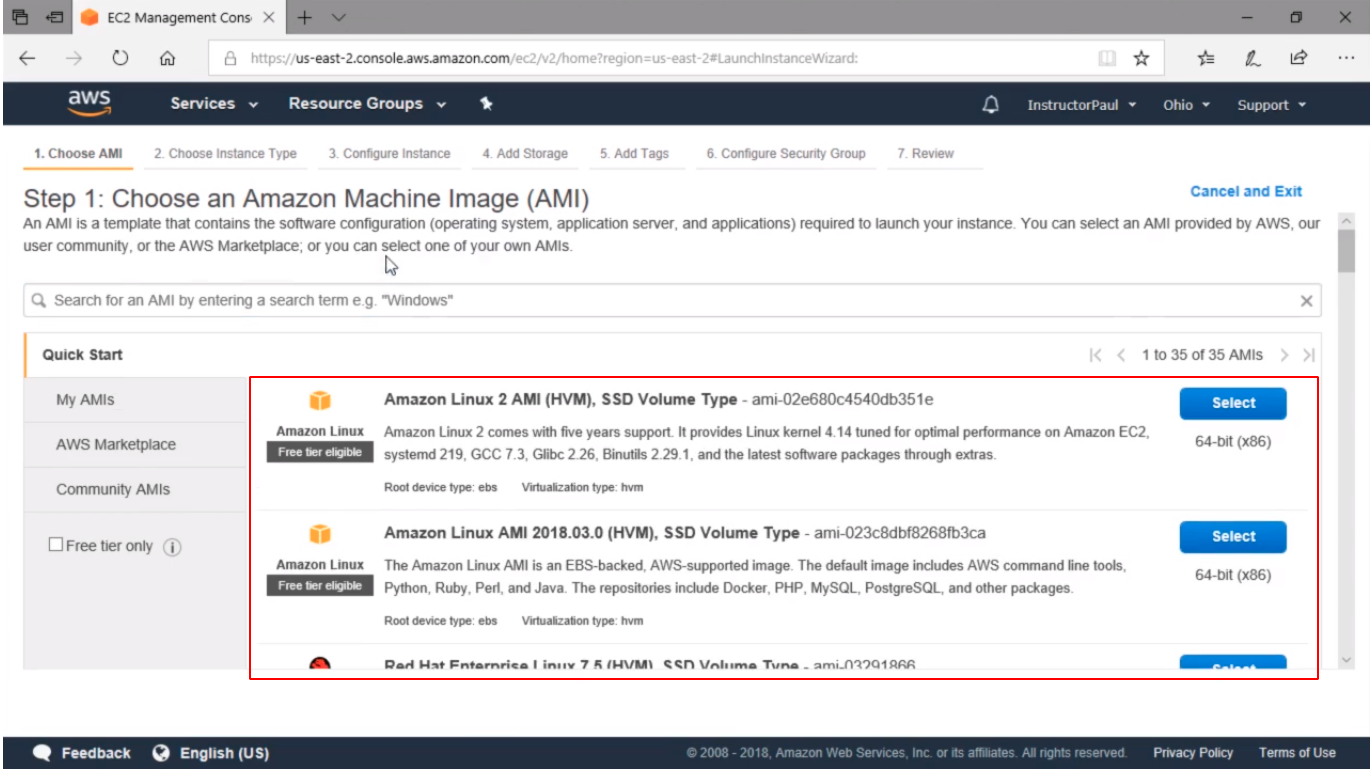Open the Resource Groups dropdown

click(x=366, y=104)
